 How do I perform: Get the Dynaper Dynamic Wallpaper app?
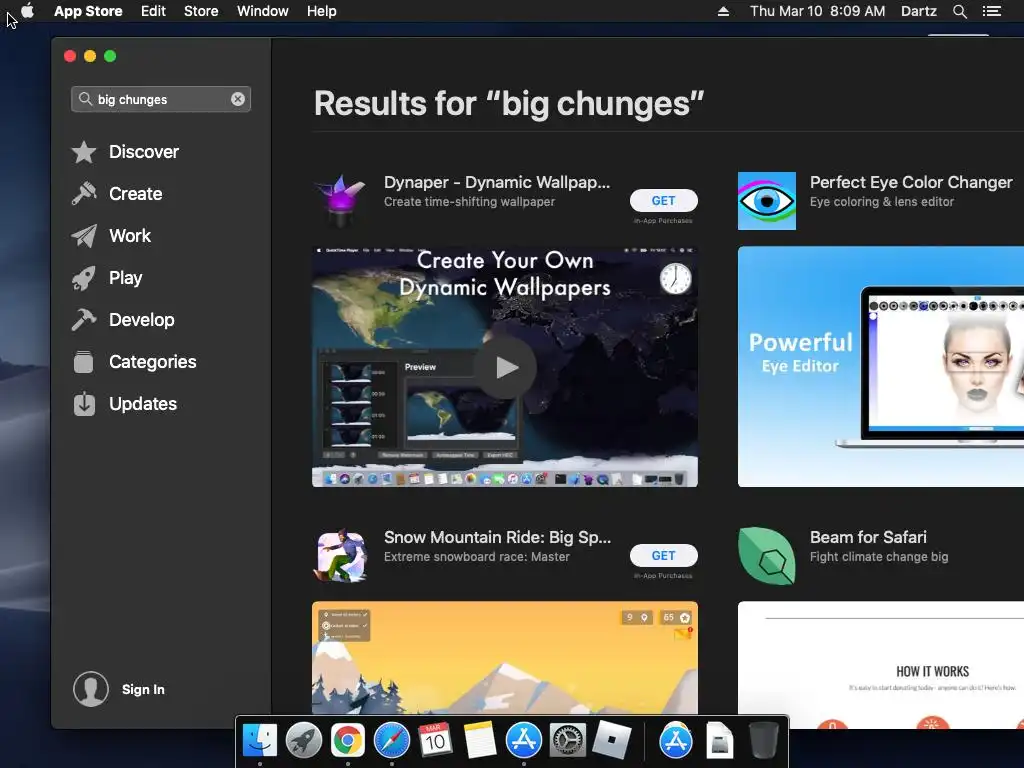point(664,200)
